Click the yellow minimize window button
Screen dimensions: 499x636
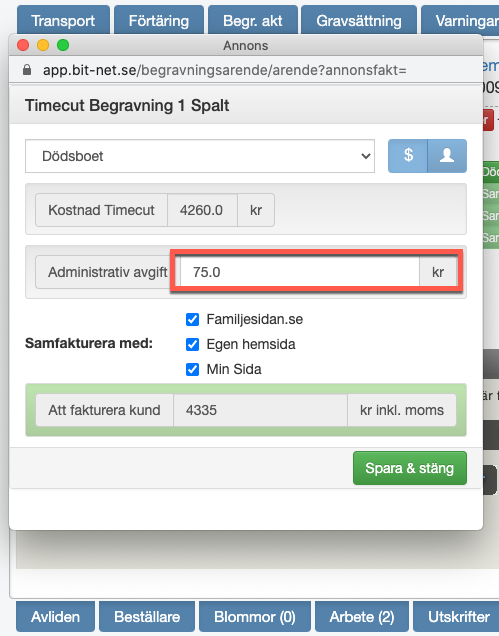click(43, 45)
